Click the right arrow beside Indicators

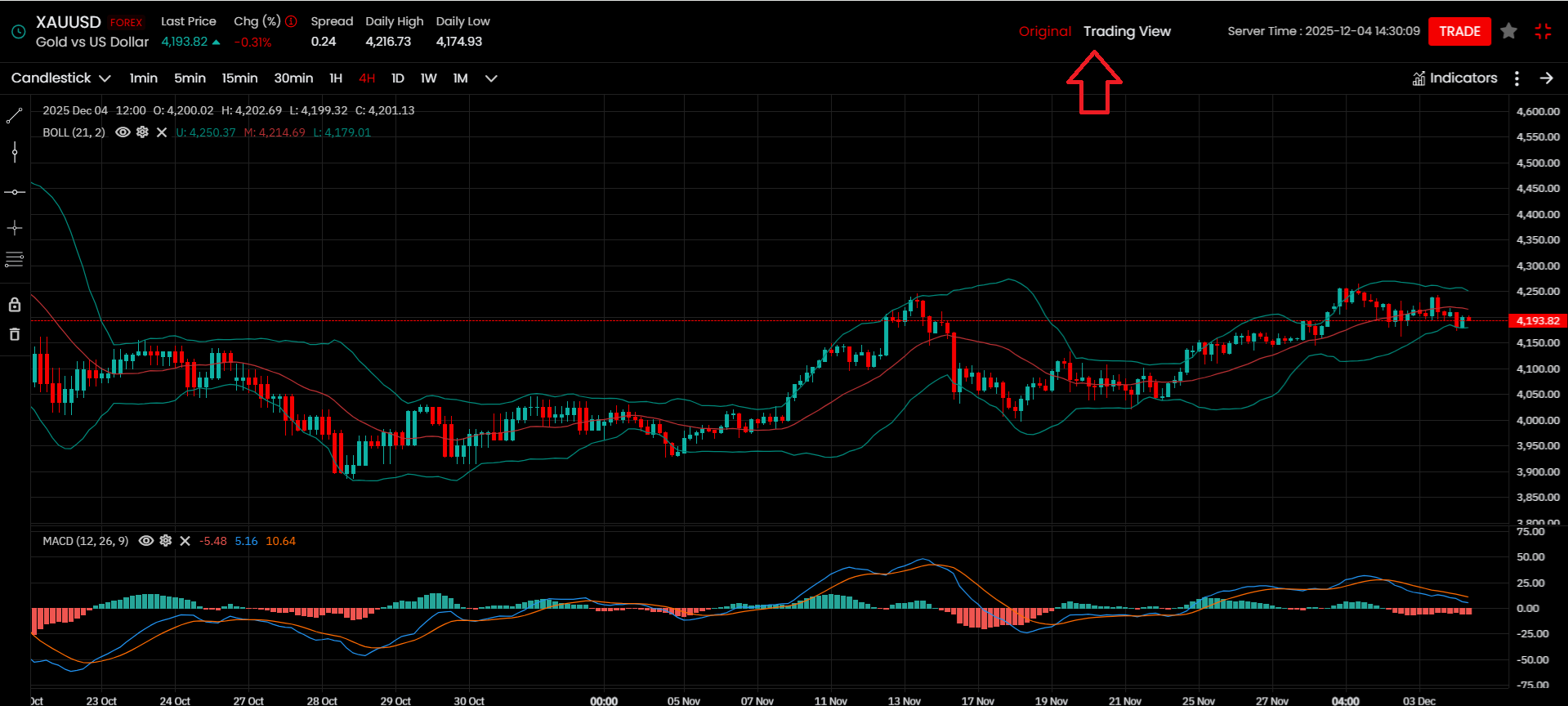(x=1546, y=78)
